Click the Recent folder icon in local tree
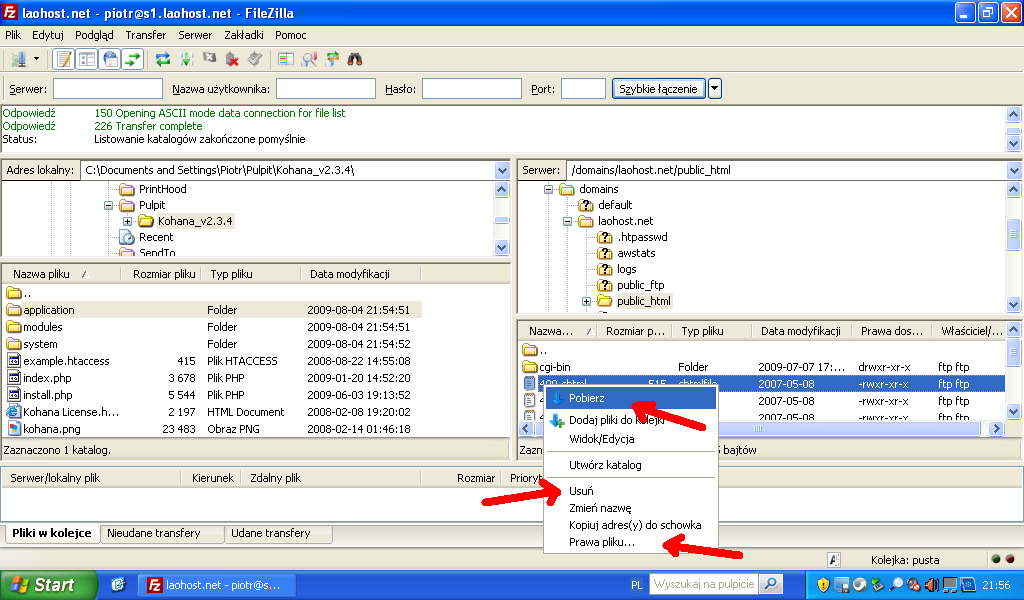 click(127, 237)
